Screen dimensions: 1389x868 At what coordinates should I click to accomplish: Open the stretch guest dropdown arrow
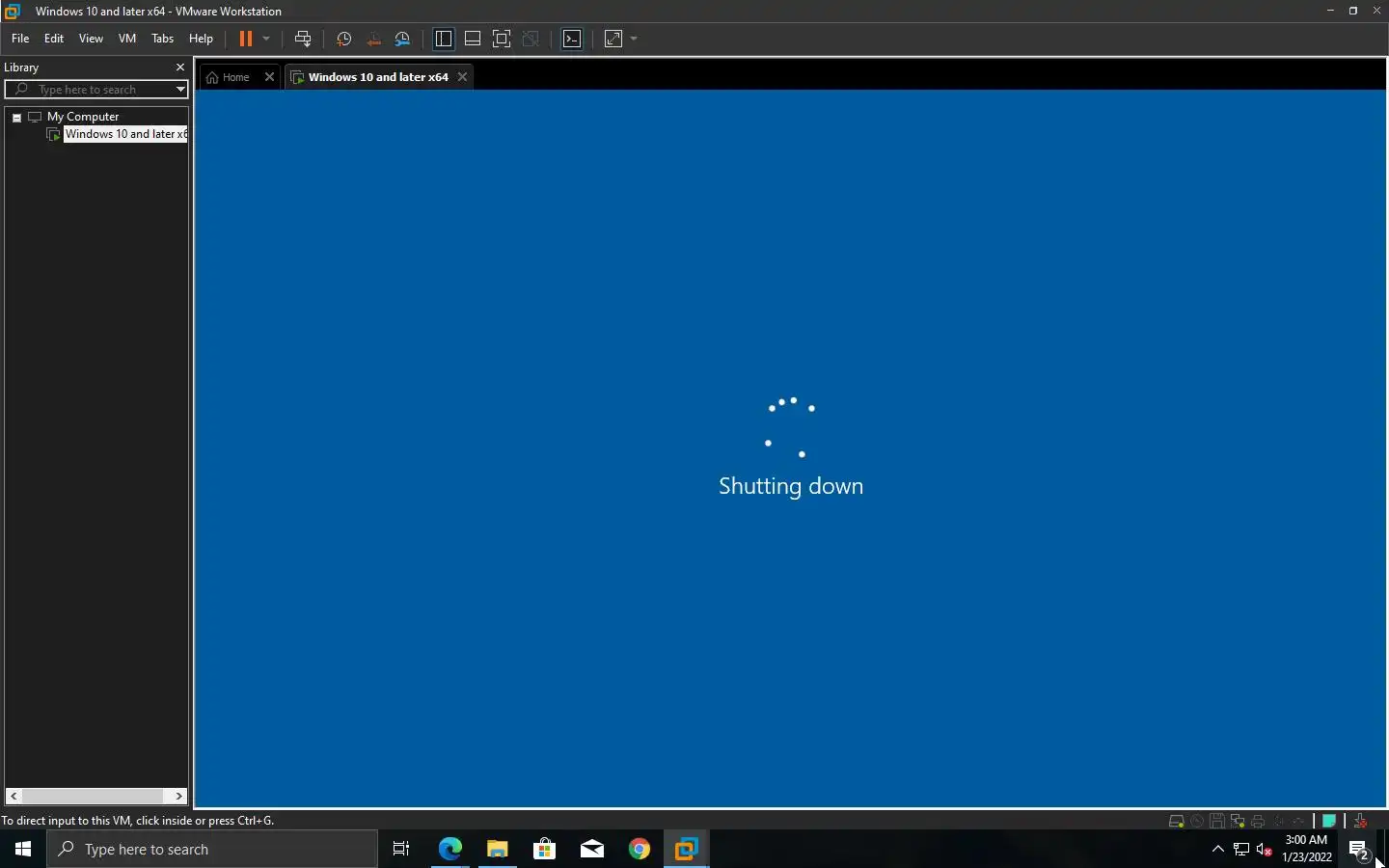(x=634, y=39)
